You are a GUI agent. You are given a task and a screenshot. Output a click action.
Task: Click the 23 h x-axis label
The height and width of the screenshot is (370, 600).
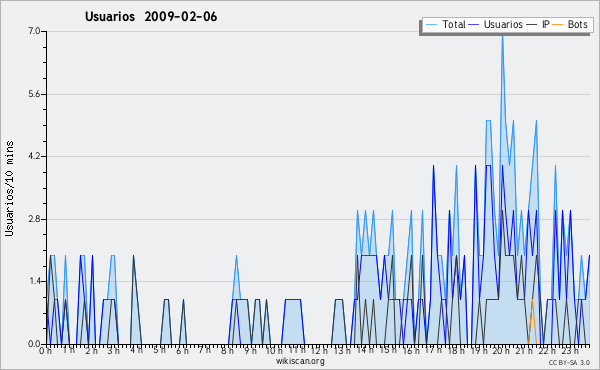[570, 351]
